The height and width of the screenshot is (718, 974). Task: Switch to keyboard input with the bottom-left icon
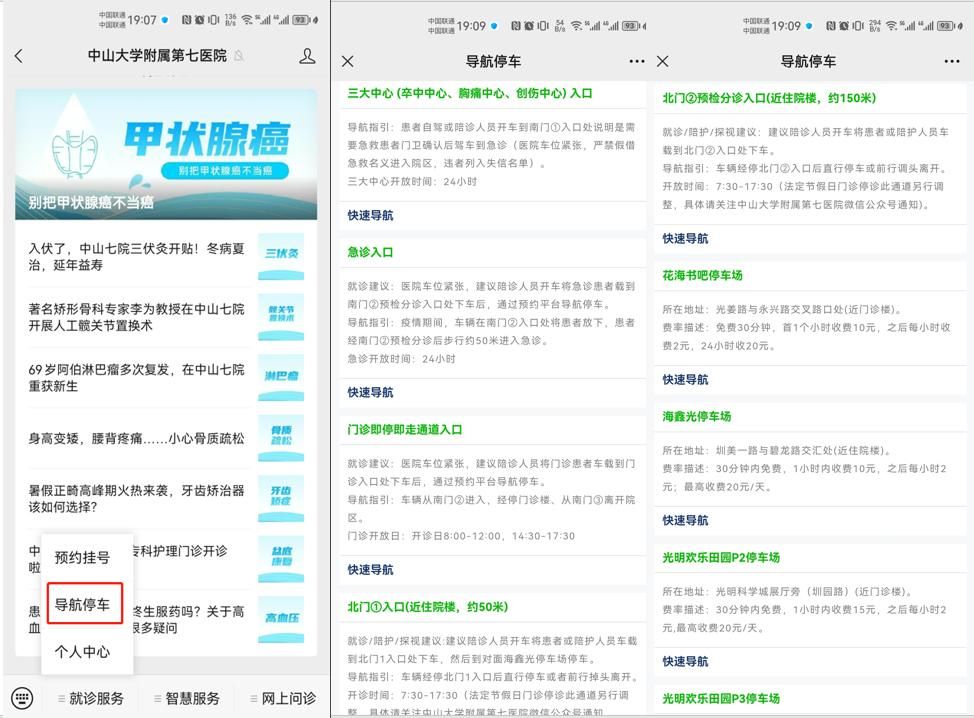(23, 697)
